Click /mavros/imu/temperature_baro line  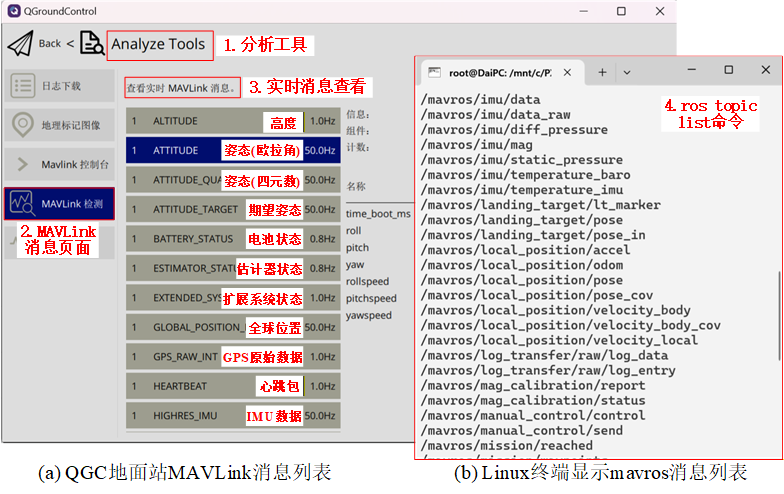coord(526,174)
